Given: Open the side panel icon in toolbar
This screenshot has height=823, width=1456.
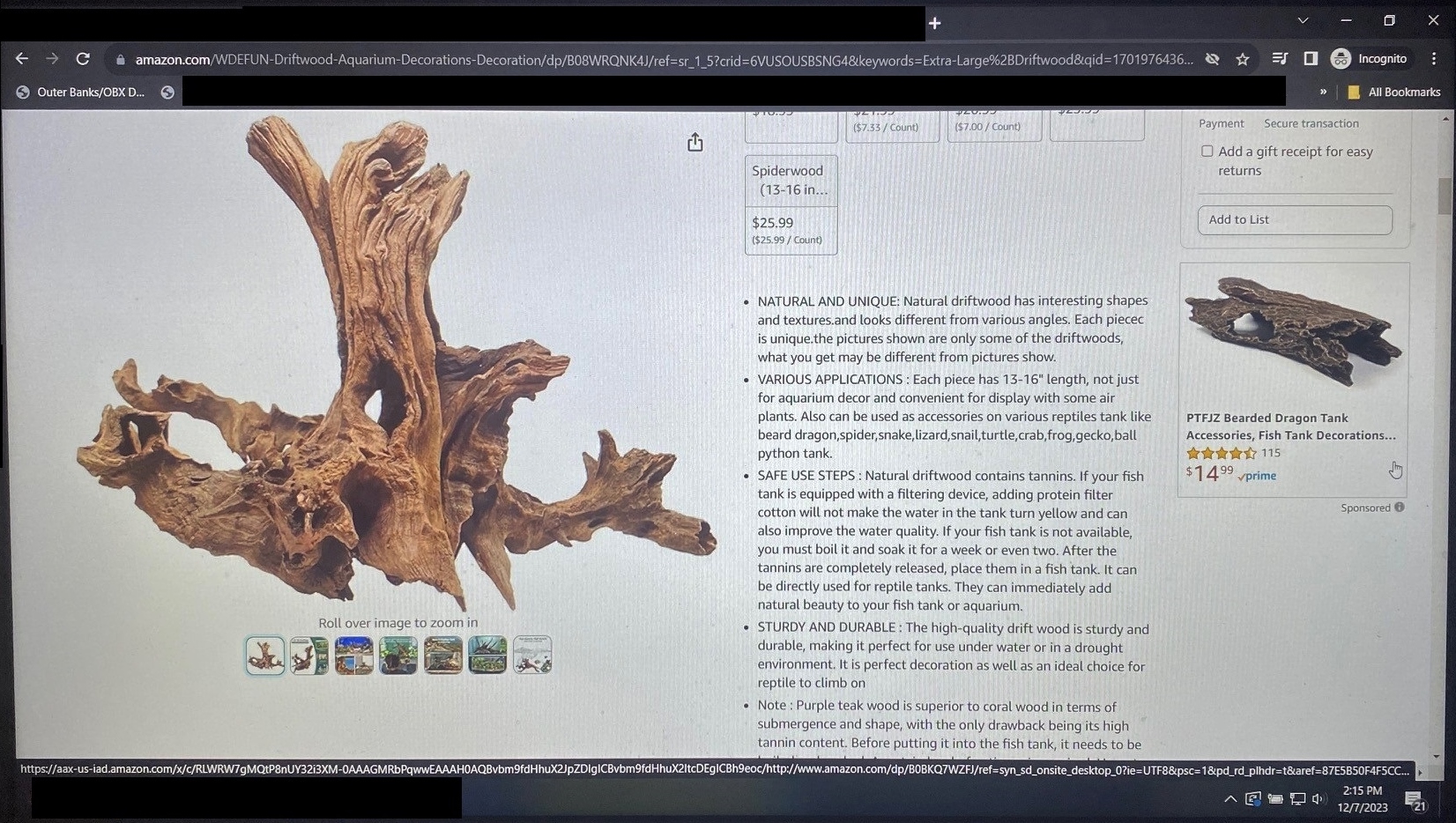Looking at the screenshot, I should tap(1311, 59).
